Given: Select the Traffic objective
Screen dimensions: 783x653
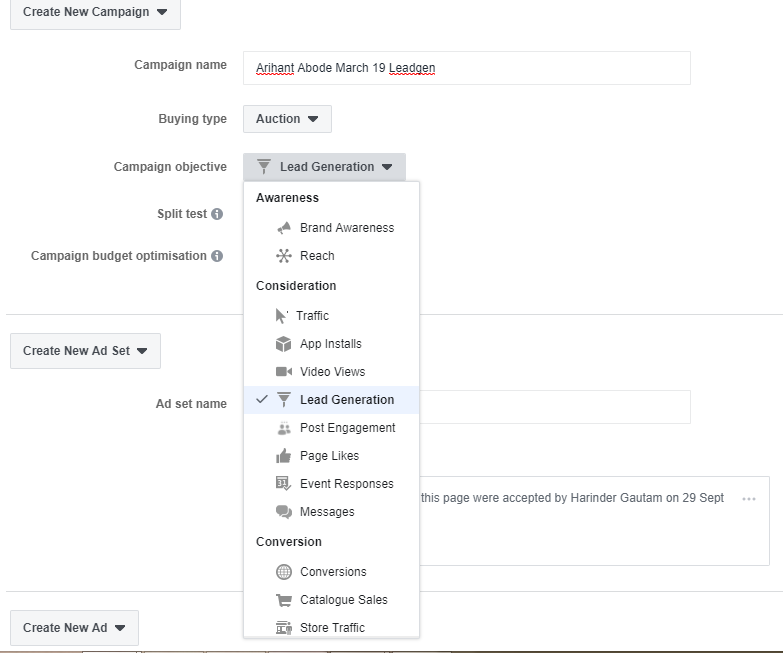Looking at the screenshot, I should tap(332, 316).
